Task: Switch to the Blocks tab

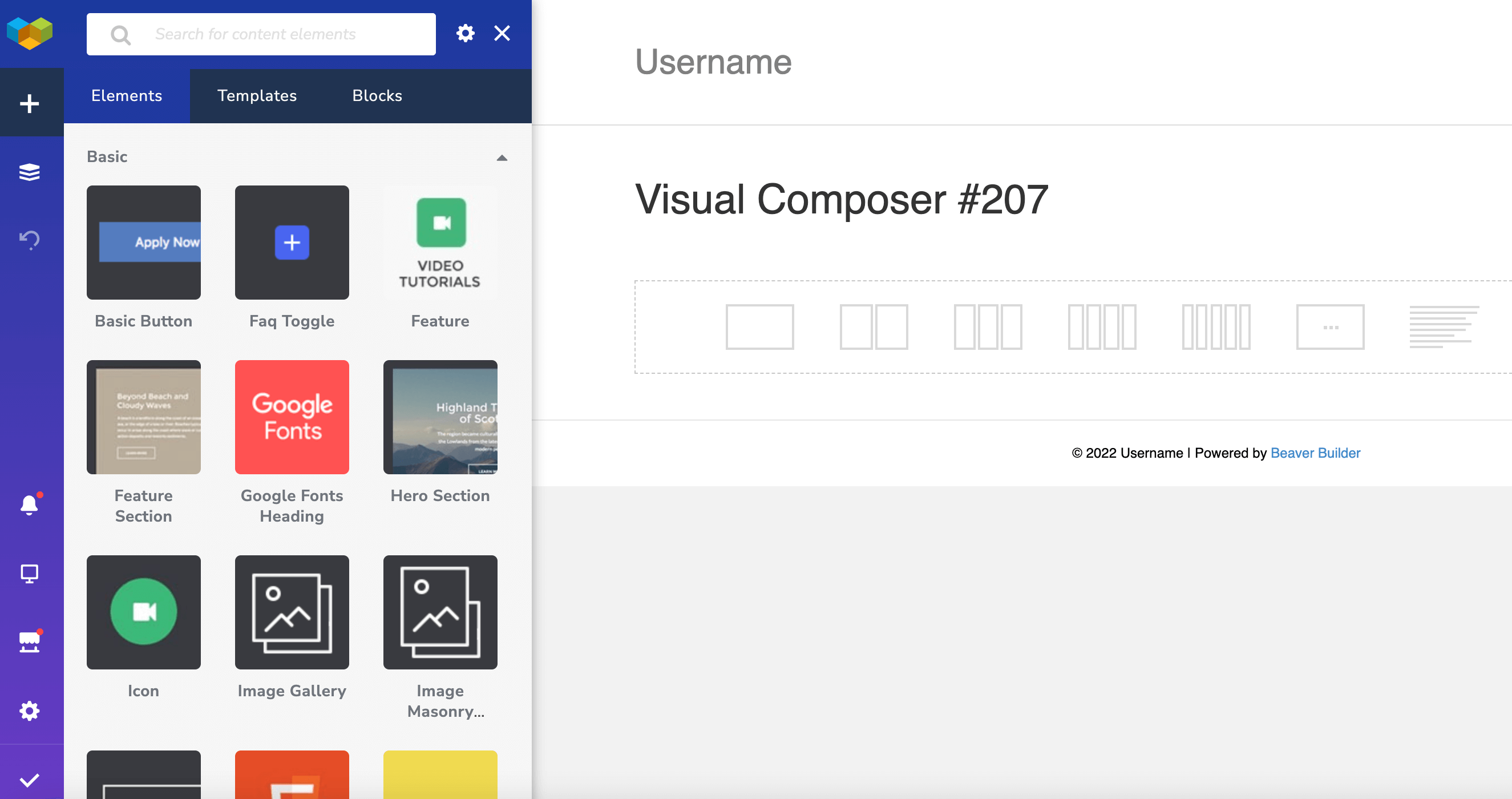Action: 377,96
